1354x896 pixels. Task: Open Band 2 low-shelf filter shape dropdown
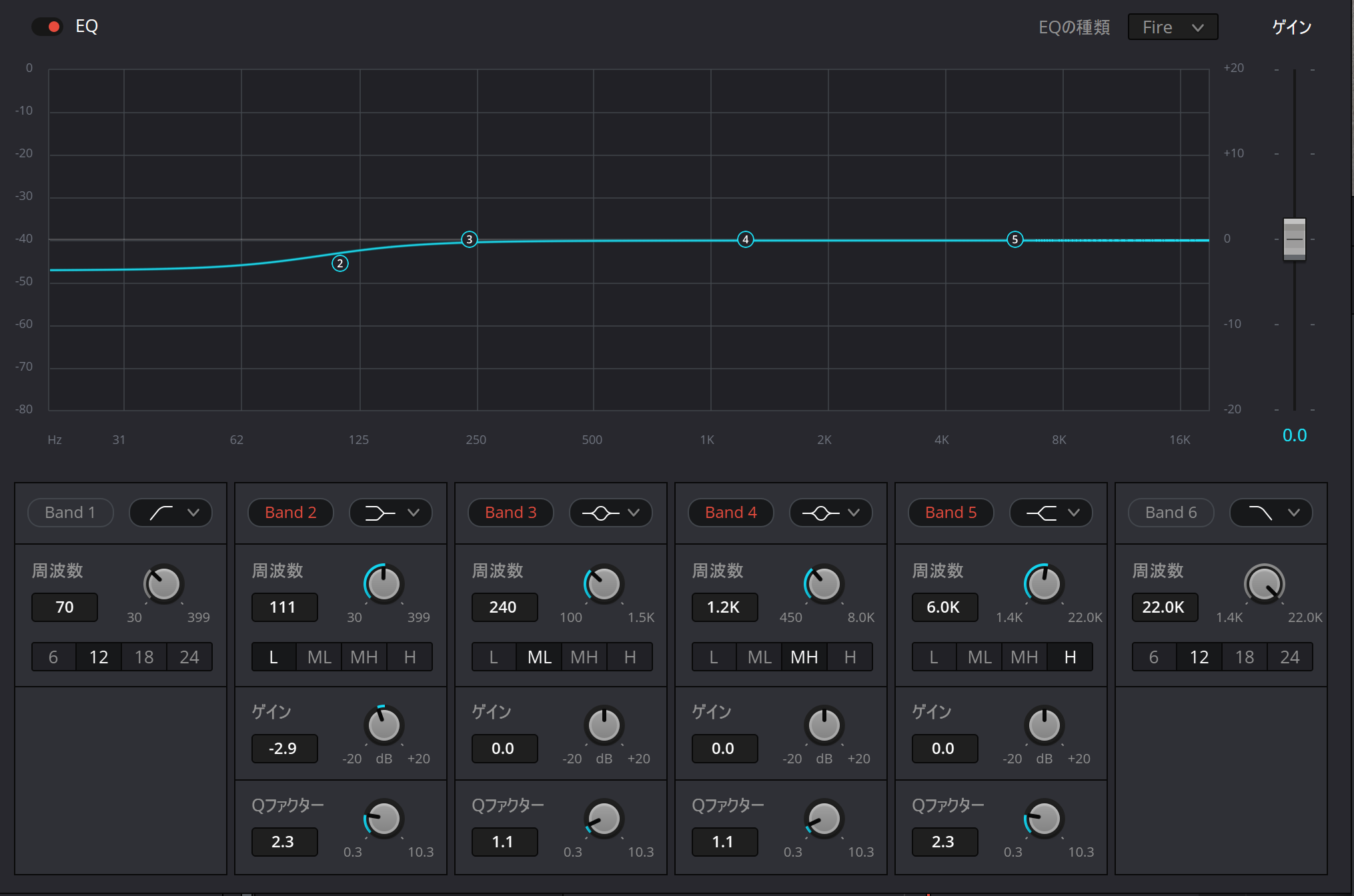click(x=391, y=513)
